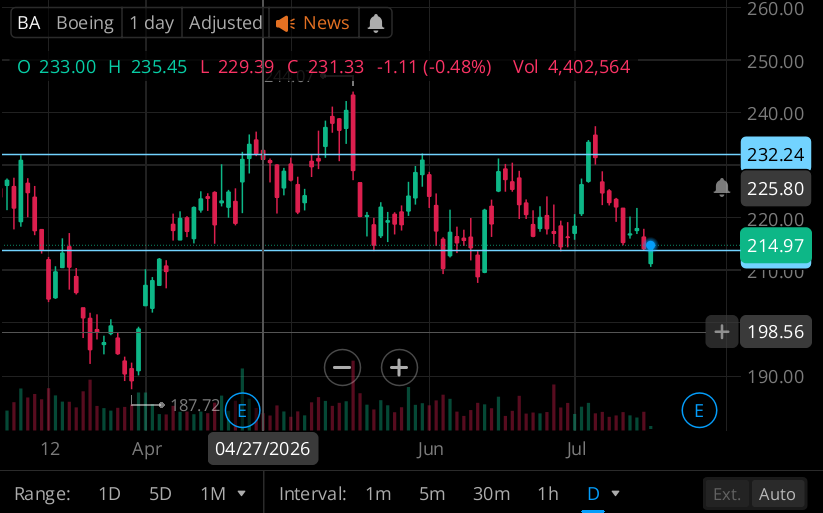Click the 04/27/2026 crosshair date label
This screenshot has width=823, height=513.
[262, 449]
